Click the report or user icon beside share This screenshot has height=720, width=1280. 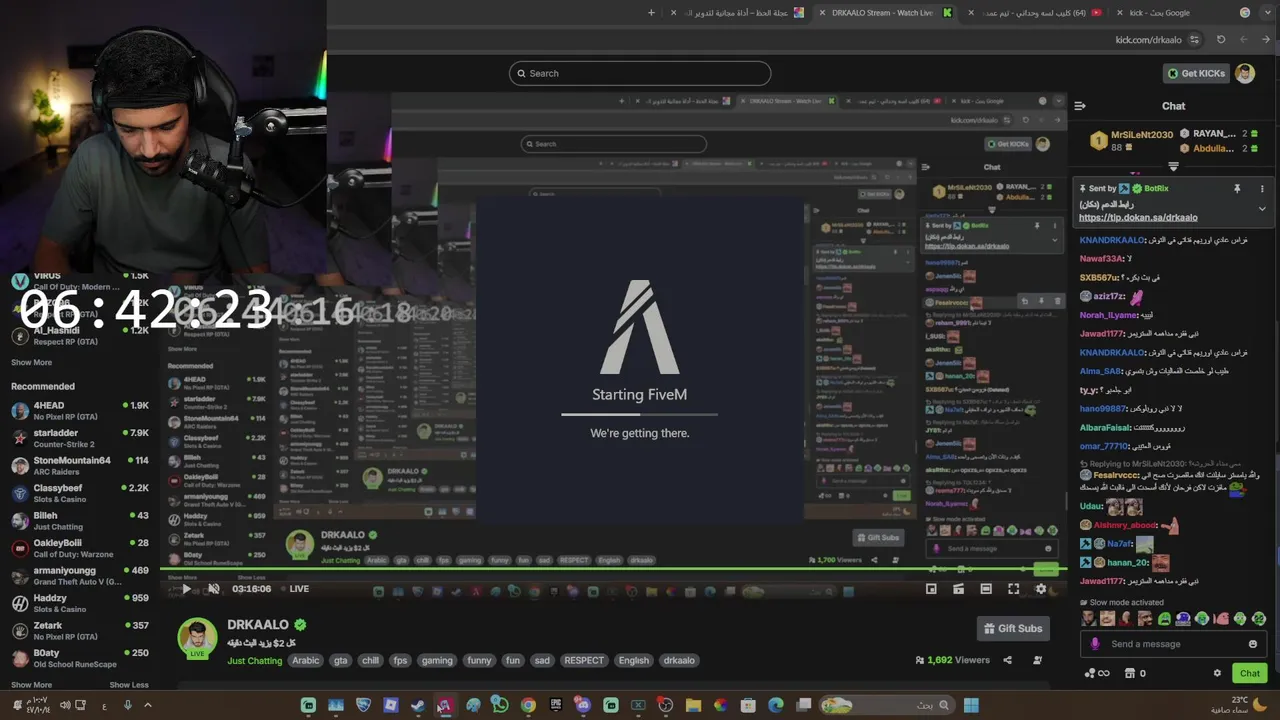click(1037, 660)
